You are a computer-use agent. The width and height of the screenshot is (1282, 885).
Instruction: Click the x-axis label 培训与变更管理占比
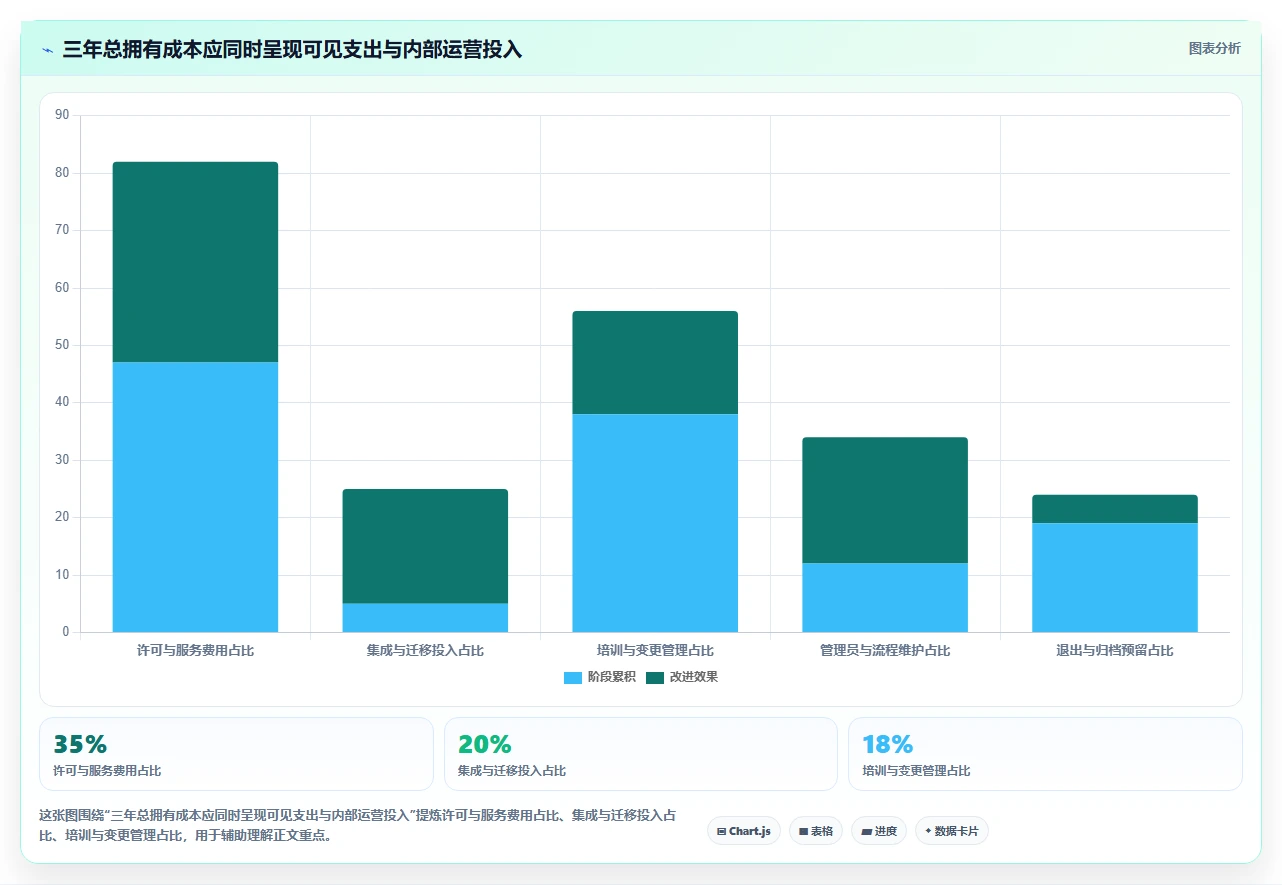pyautogui.click(x=655, y=651)
